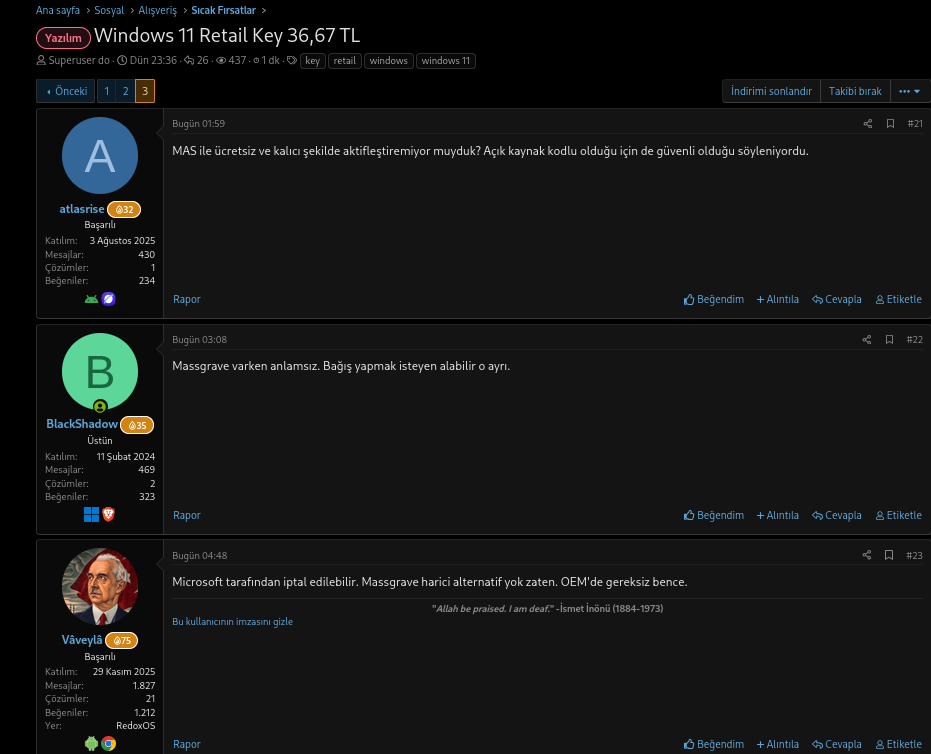Viewport: 931px width, 754px height.
Task: Open atlasrise username link
Action: point(82,209)
